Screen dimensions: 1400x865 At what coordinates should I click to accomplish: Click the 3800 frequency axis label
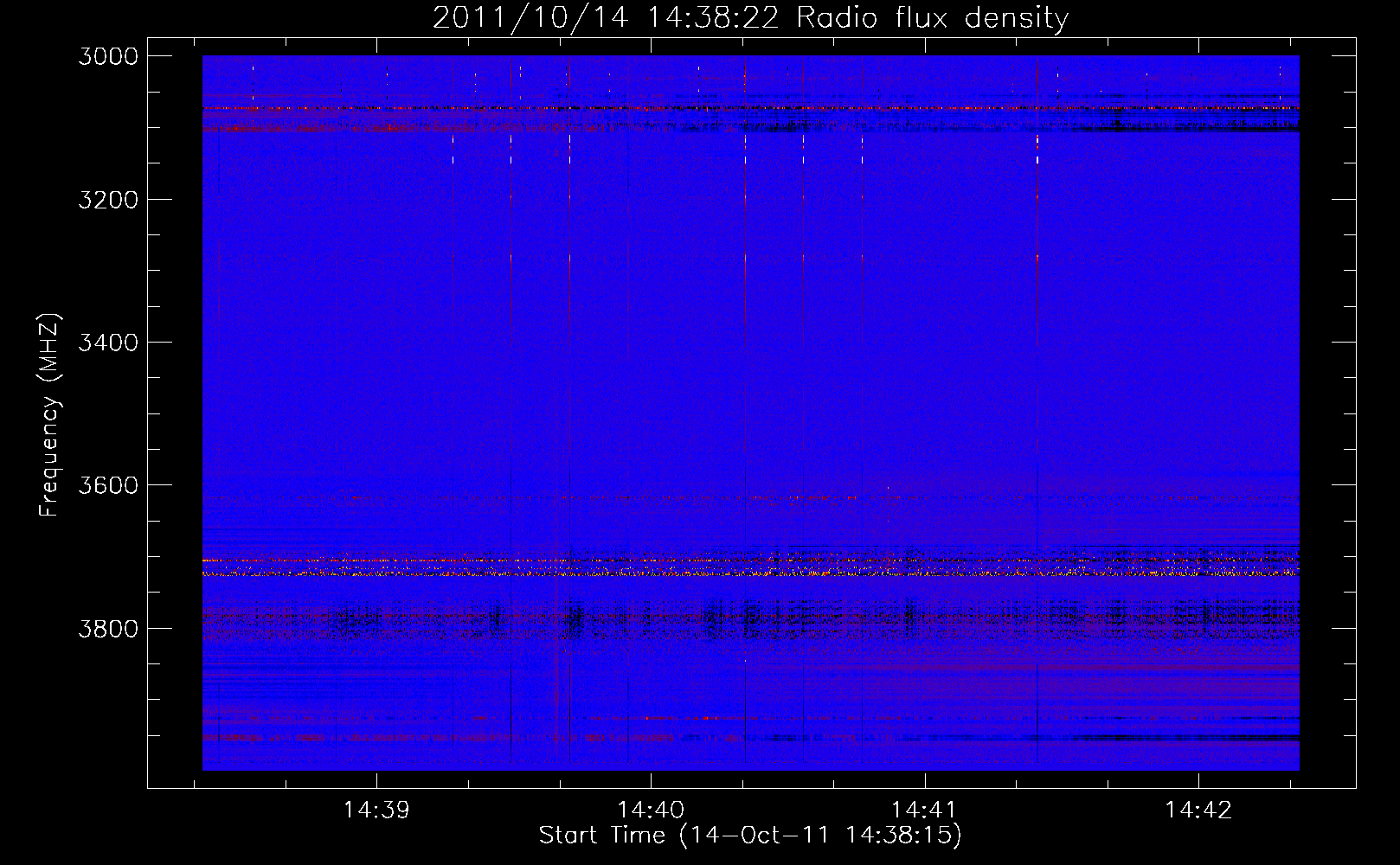108,628
